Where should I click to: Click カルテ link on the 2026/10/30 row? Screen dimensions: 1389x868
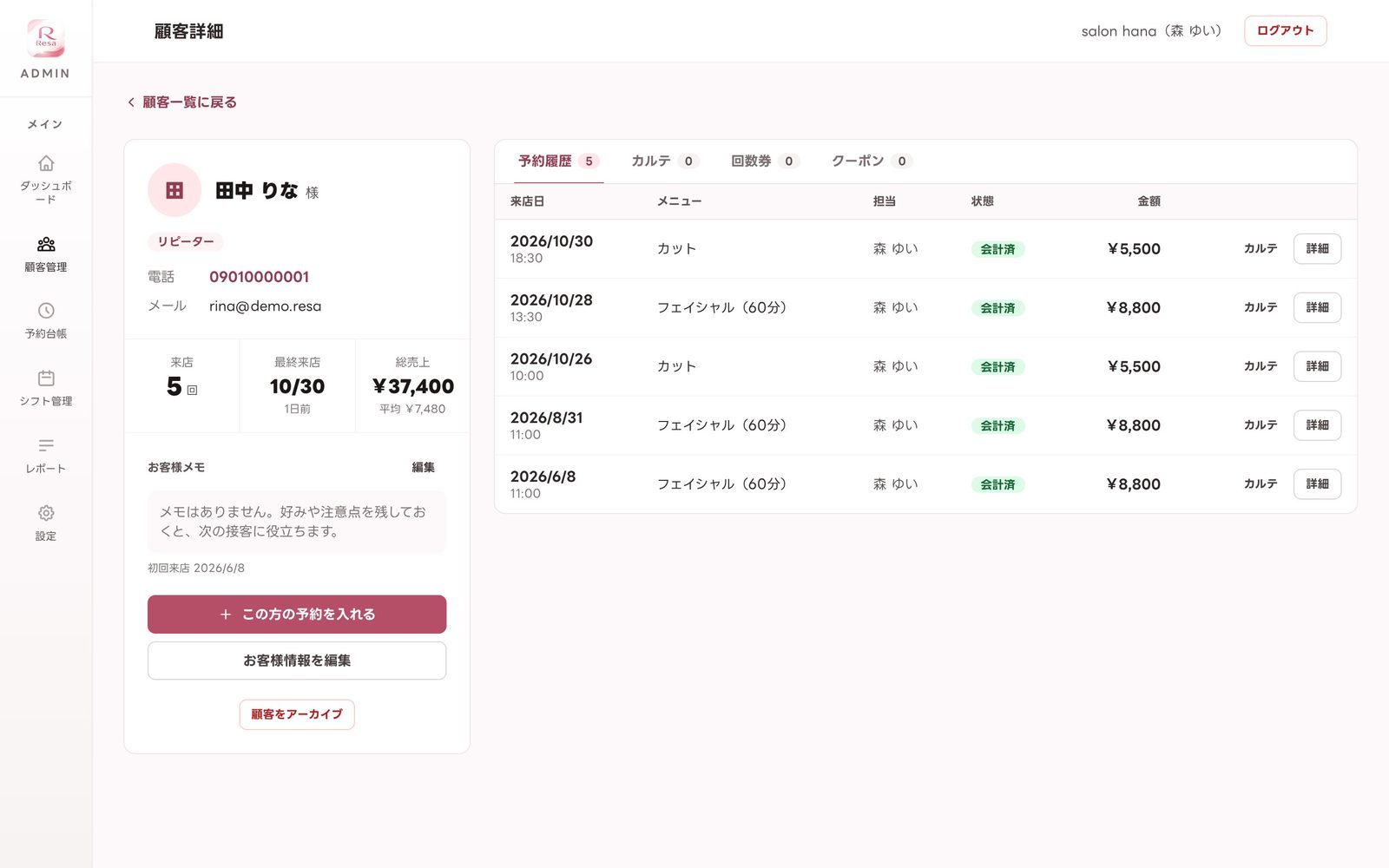coord(1261,249)
